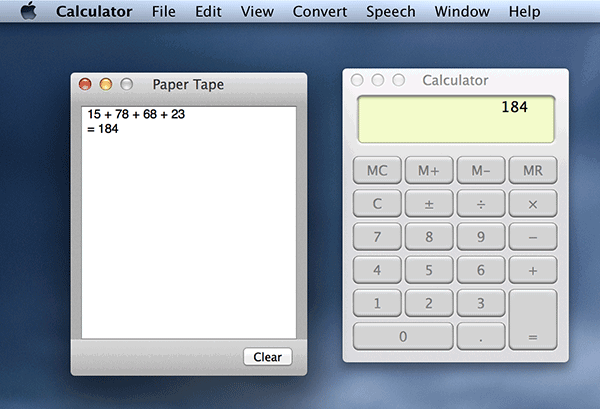Open the Apple menu
Viewport: 600px width, 409px height.
[29, 11]
